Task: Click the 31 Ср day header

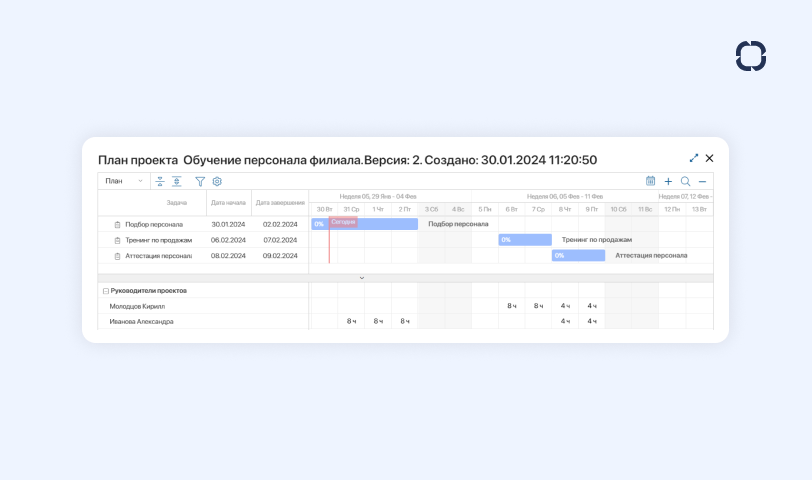Action: [x=351, y=210]
